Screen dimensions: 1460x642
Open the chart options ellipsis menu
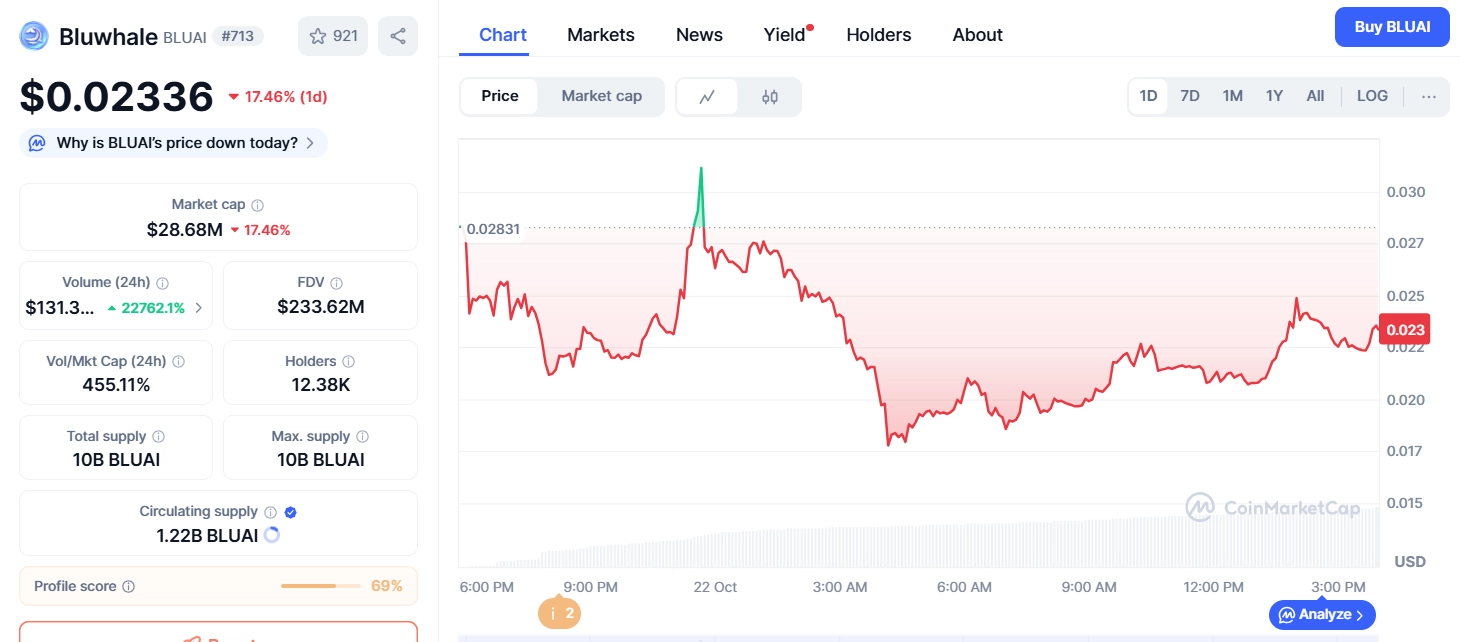(1428, 96)
